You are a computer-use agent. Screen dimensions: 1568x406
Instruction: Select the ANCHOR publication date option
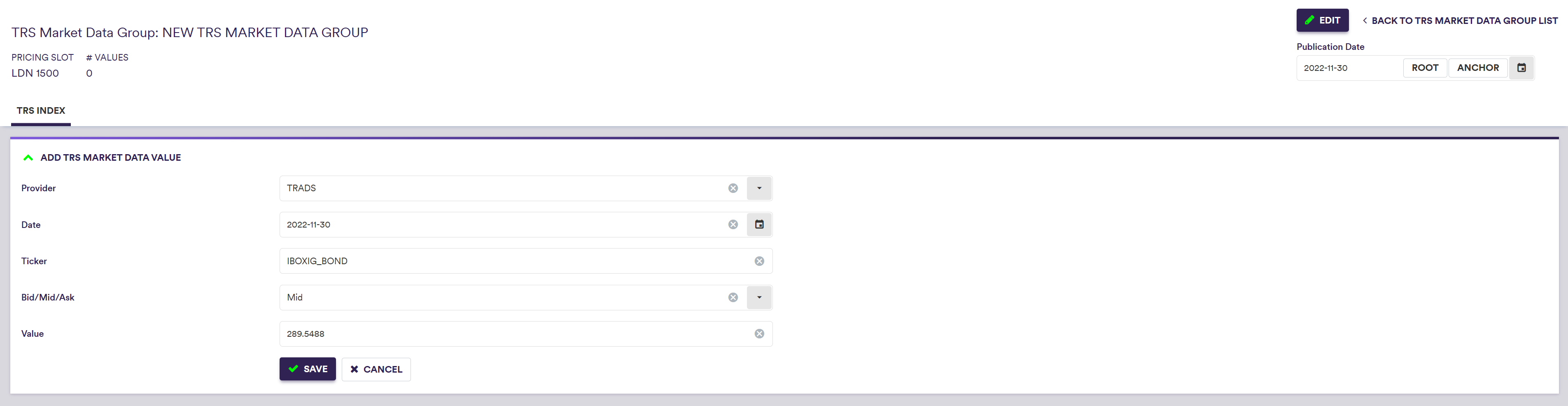[1477, 68]
